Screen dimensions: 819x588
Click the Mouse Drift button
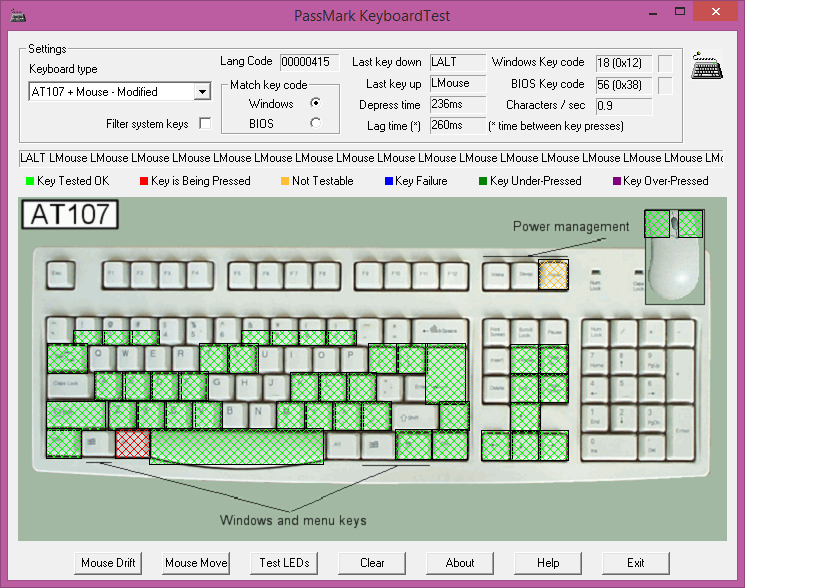108,563
